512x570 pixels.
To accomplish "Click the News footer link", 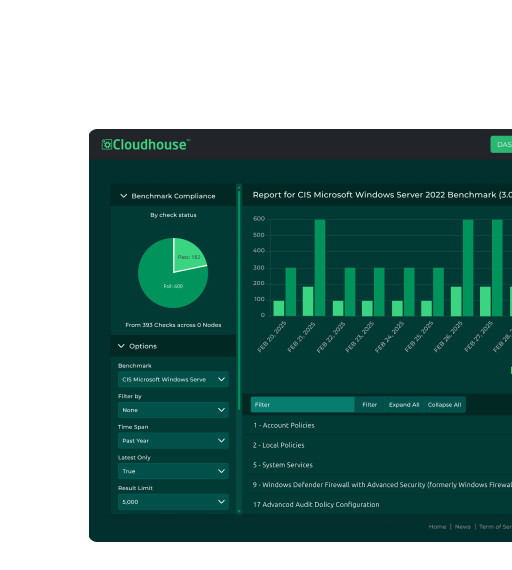I will pyautogui.click(x=463, y=527).
